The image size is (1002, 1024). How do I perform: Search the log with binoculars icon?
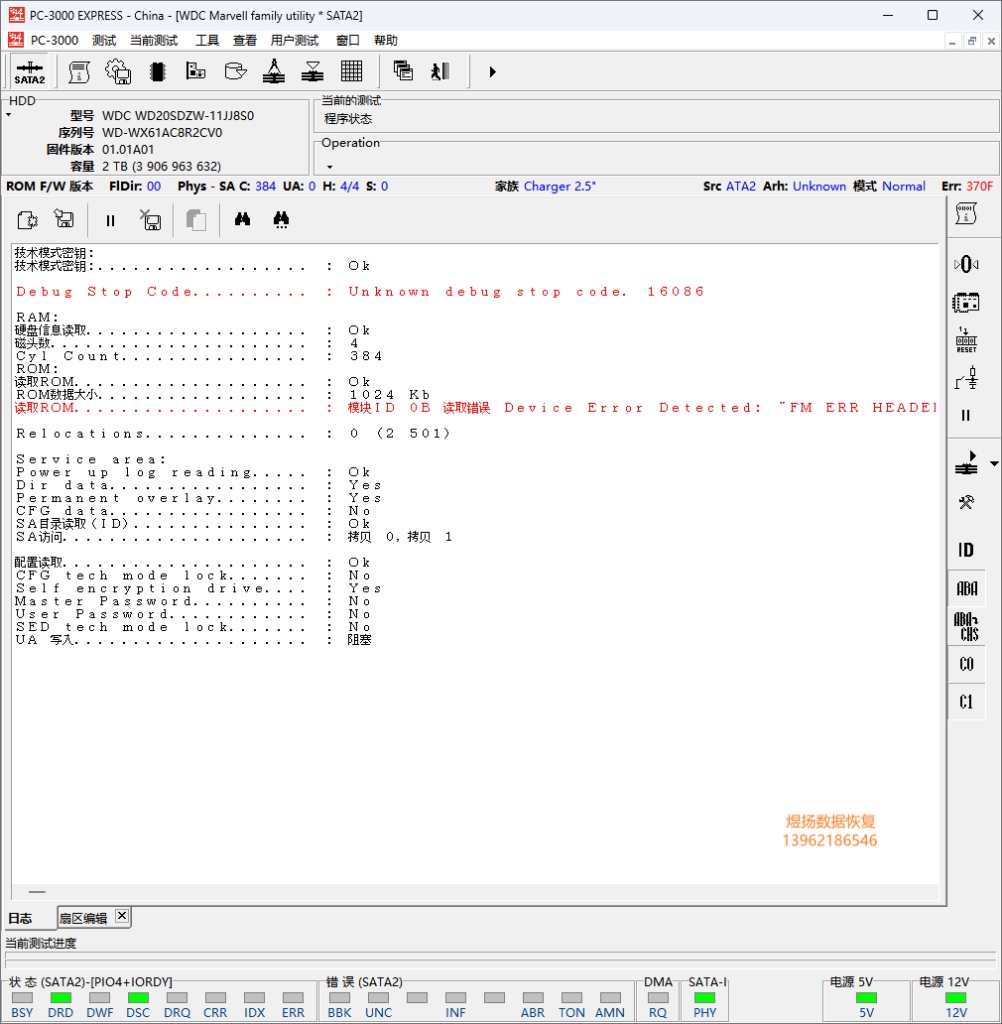242,219
